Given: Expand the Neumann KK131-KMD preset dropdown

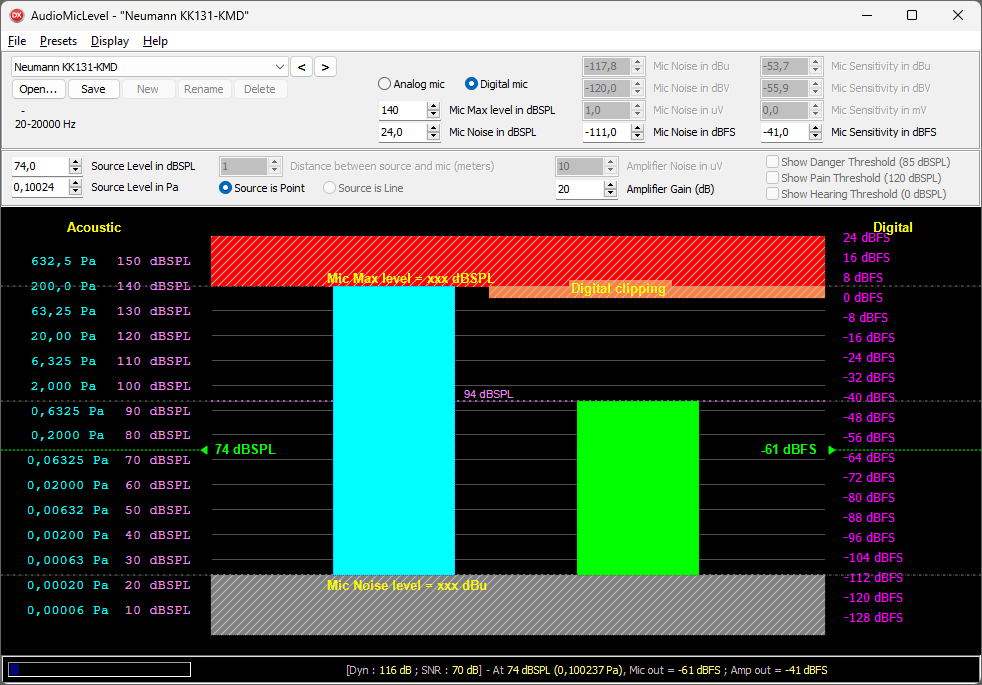Looking at the screenshot, I should click(x=279, y=67).
